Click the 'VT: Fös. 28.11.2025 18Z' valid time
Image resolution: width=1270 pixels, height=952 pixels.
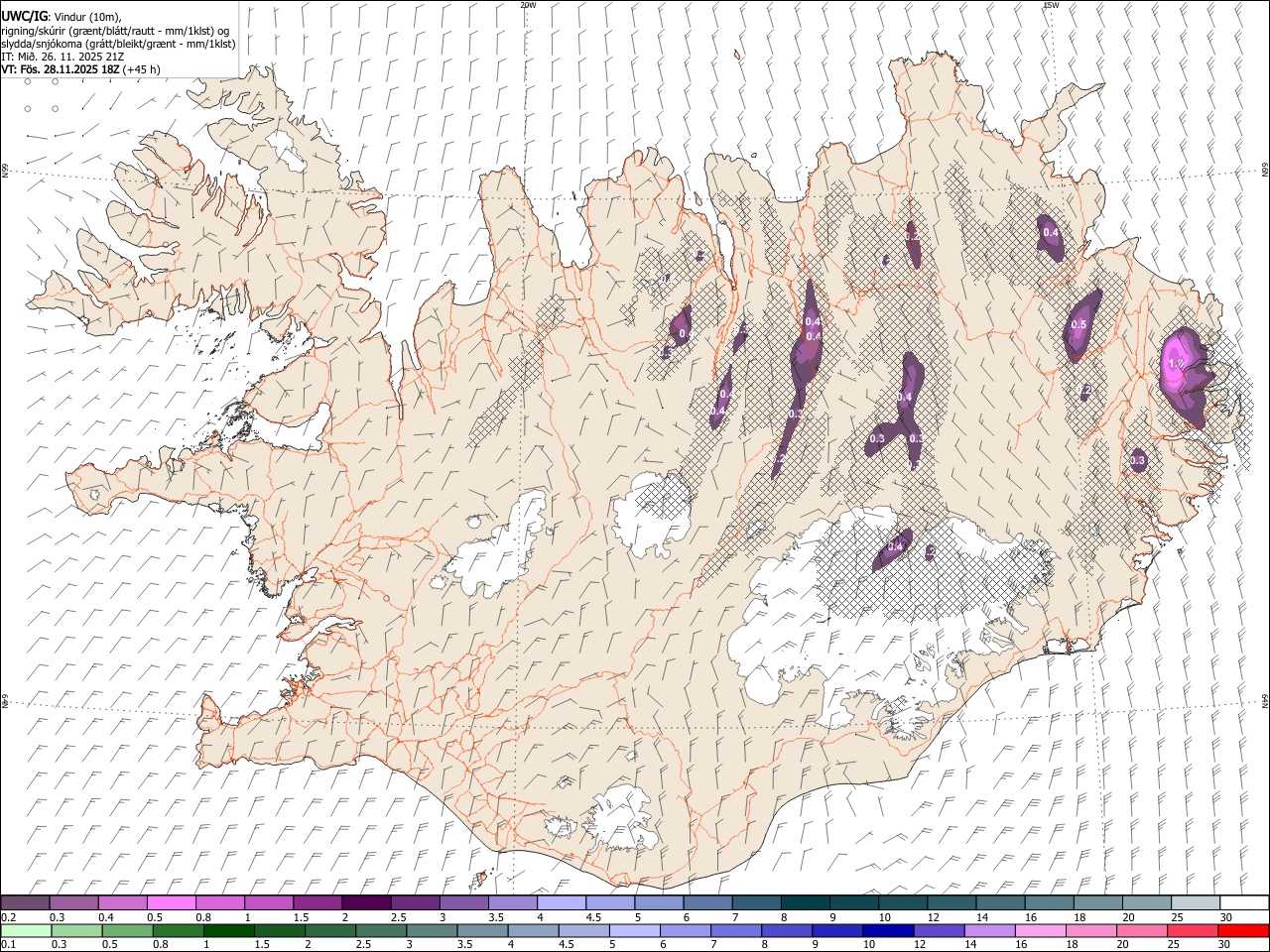point(62,69)
